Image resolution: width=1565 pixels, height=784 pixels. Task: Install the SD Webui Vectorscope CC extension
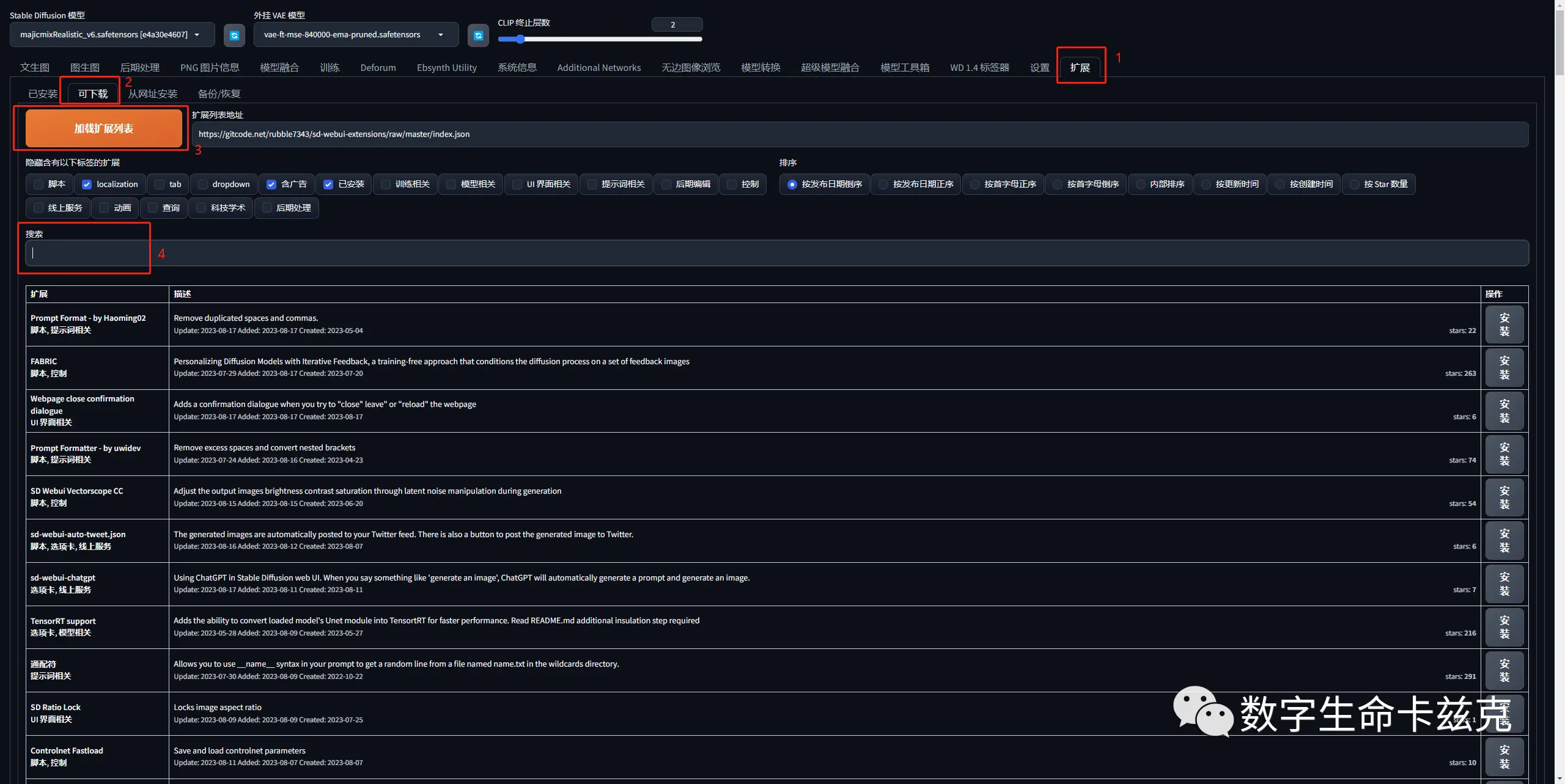pyautogui.click(x=1504, y=497)
